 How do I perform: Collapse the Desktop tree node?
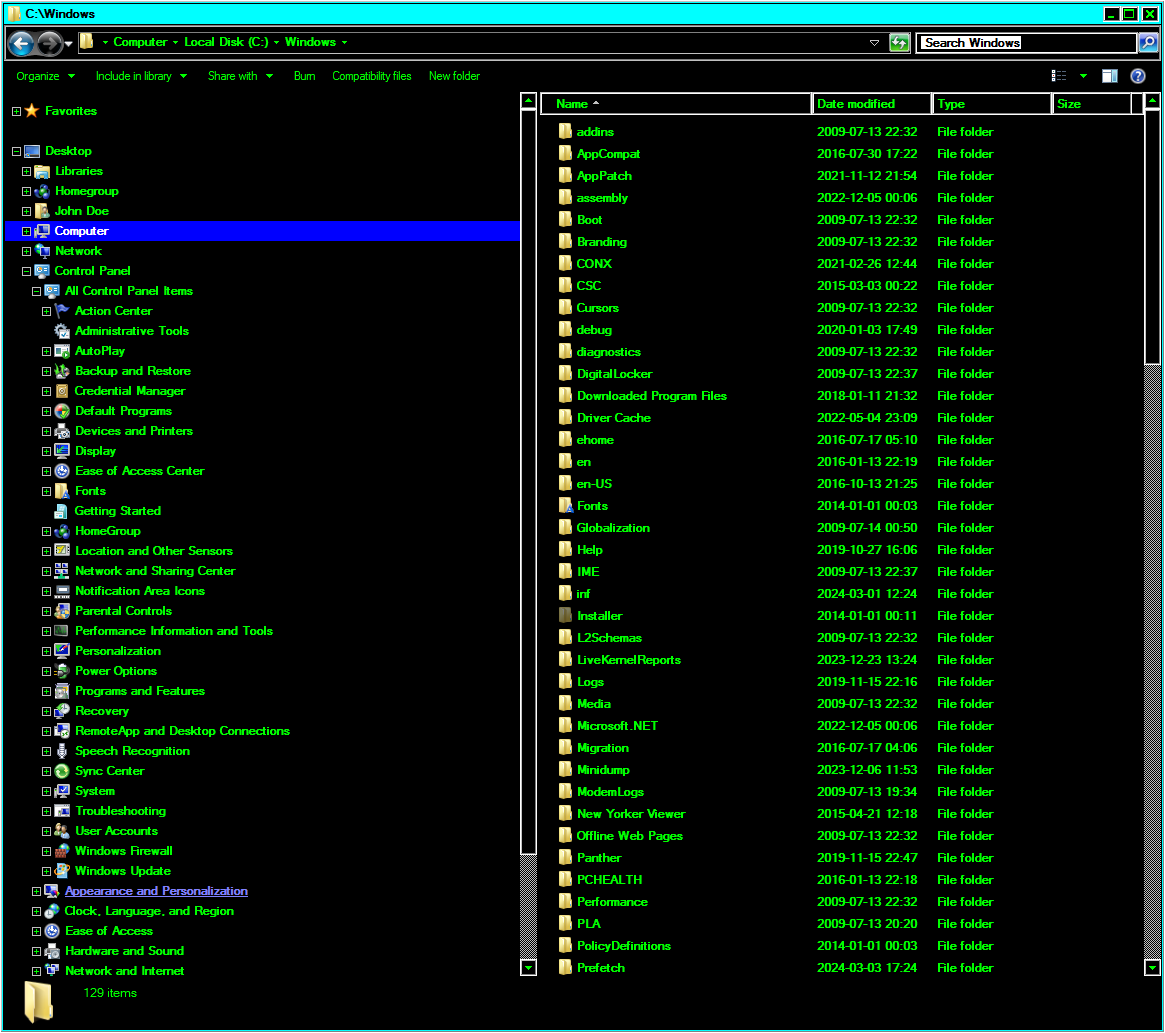(16, 152)
